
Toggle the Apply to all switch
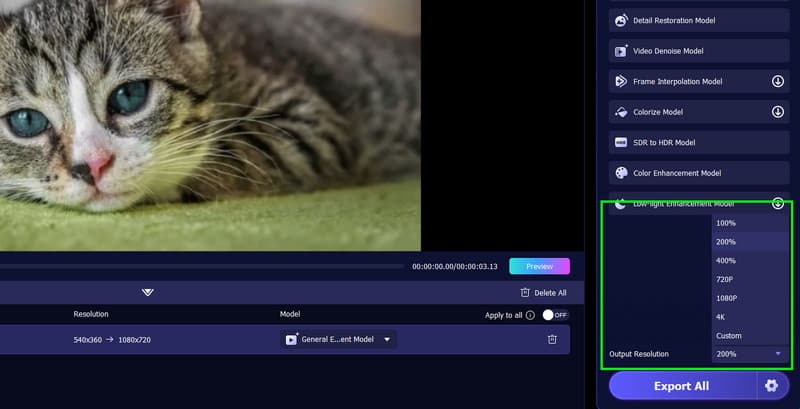pos(555,315)
